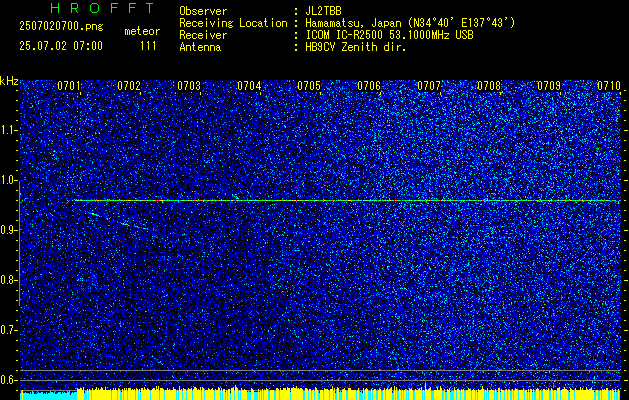Click the Receiving Location label
The height and width of the screenshot is (400, 629).
point(233,23)
